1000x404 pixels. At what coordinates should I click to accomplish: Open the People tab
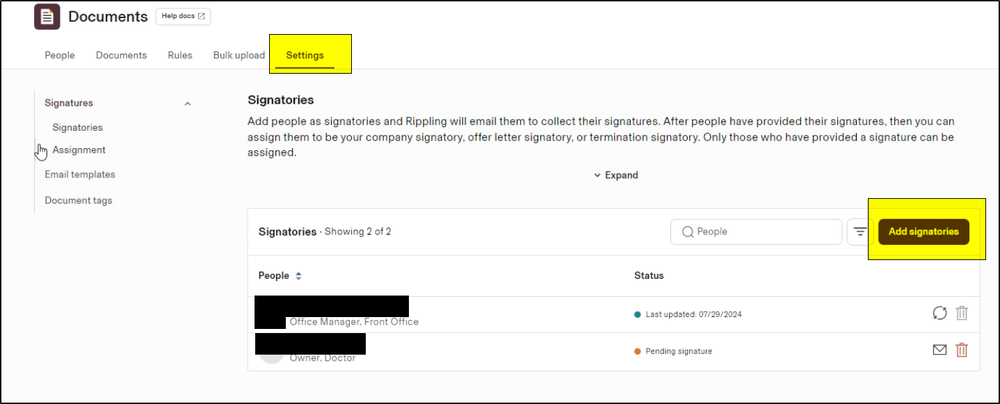coord(60,55)
